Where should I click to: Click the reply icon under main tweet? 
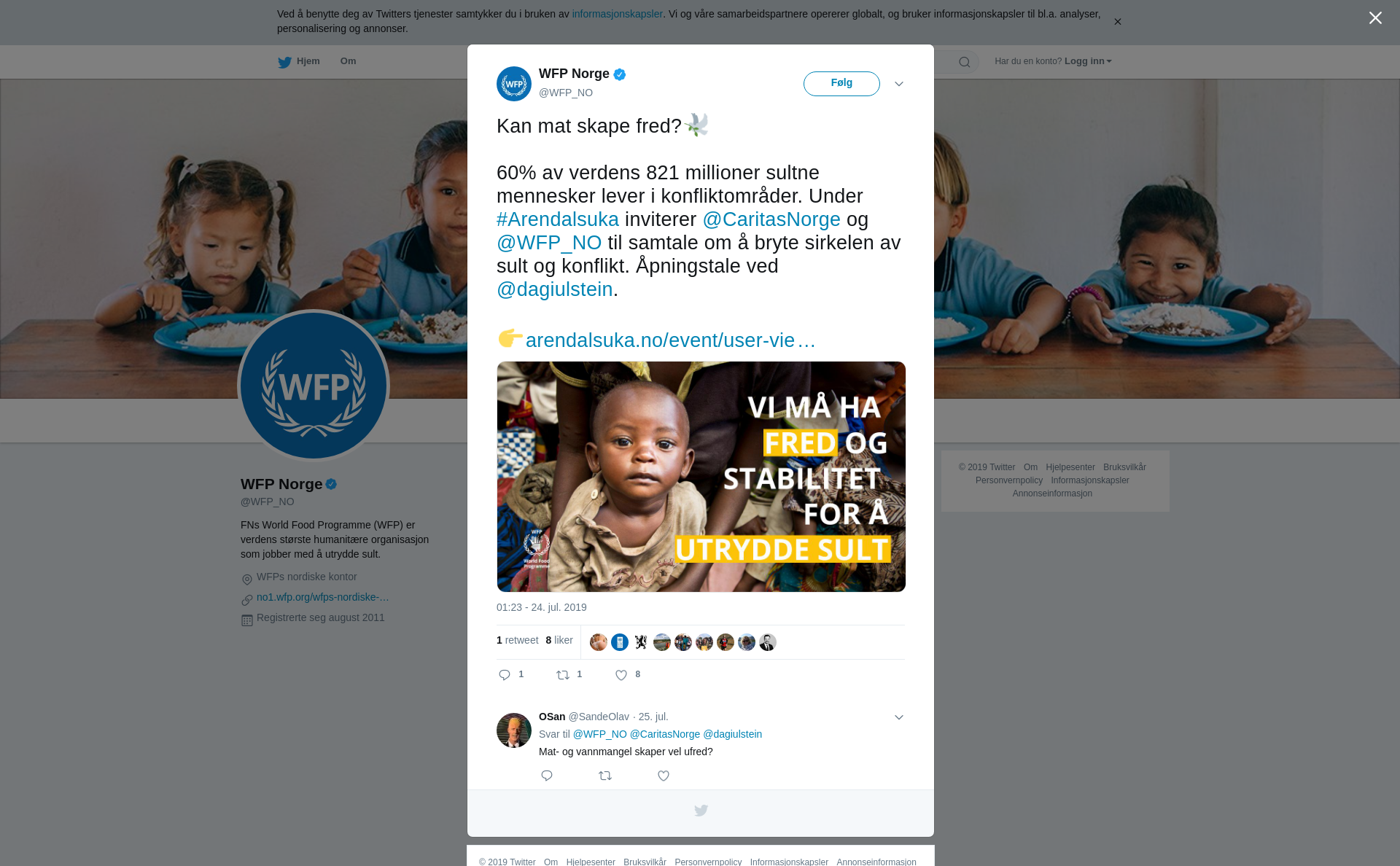coord(505,675)
